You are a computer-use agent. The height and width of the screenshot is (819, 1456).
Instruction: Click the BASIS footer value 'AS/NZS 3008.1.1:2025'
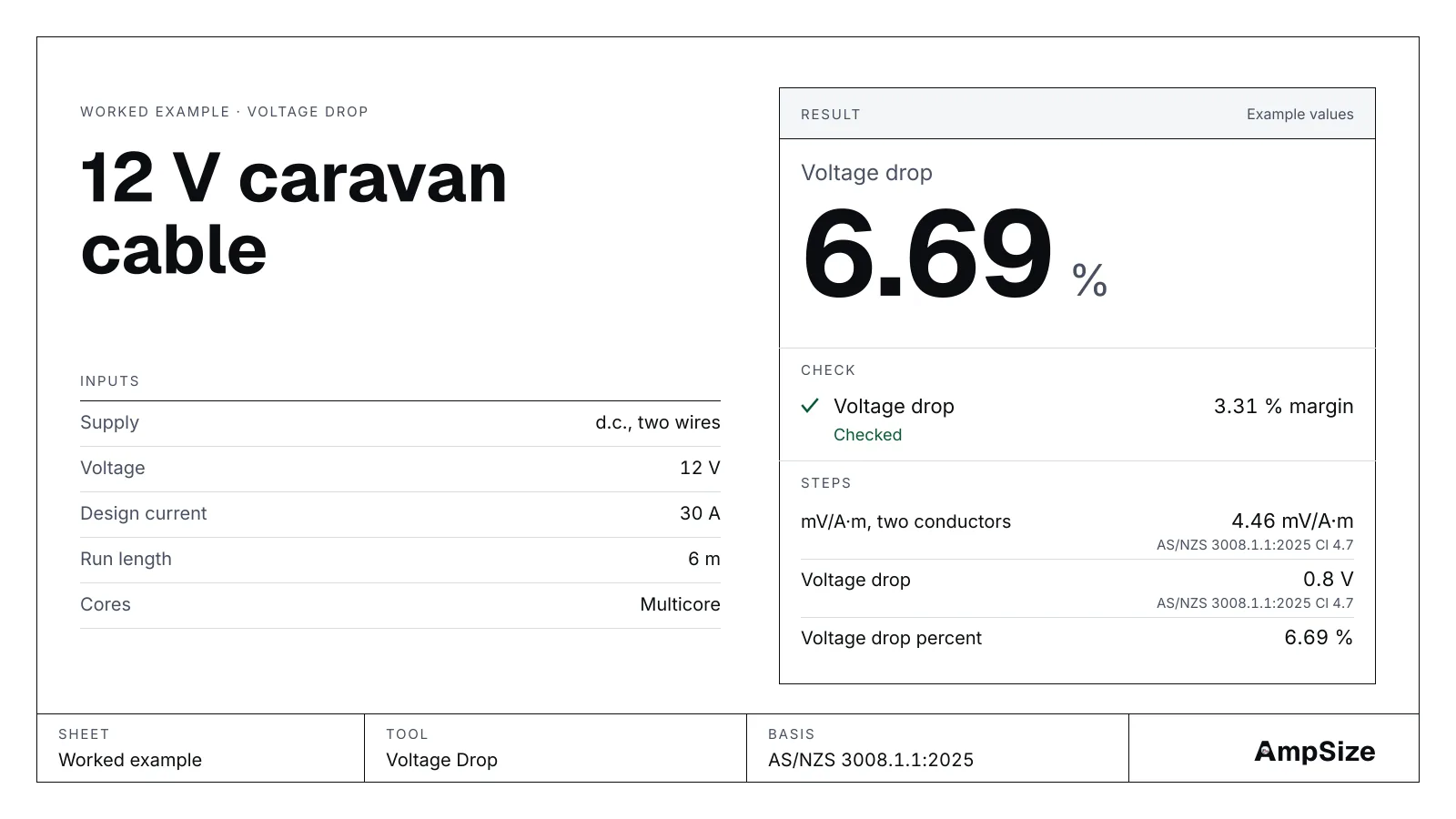click(871, 760)
